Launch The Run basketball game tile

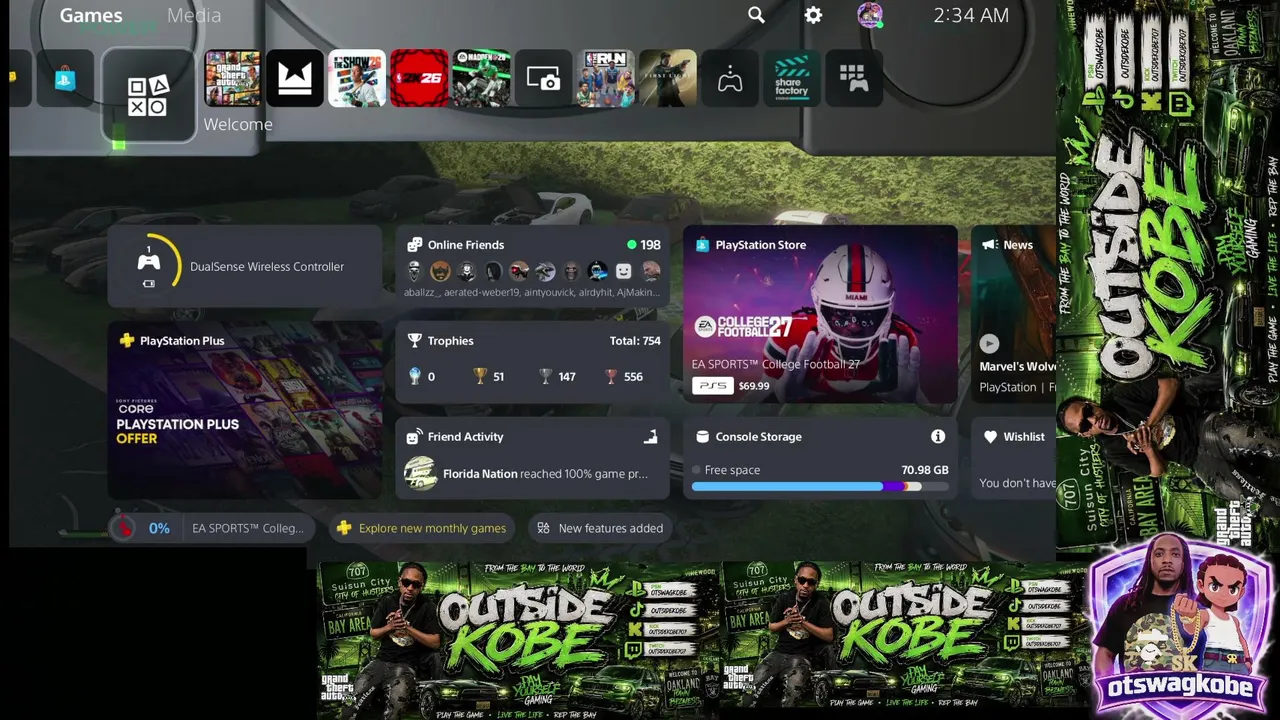point(605,78)
